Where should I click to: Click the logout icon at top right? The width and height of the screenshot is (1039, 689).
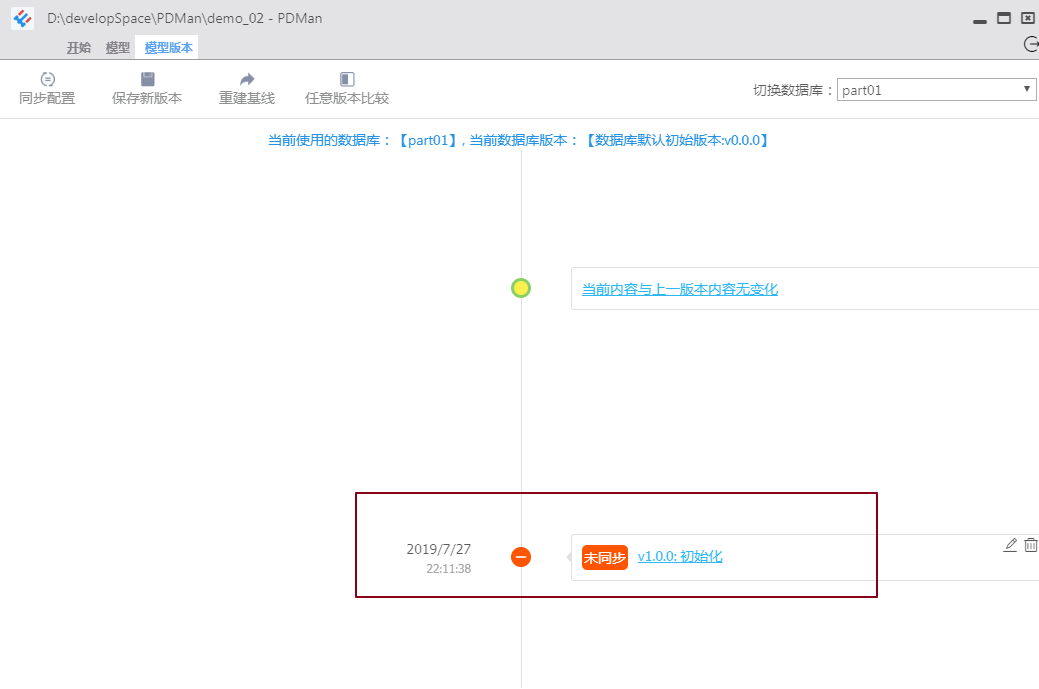coord(1031,44)
